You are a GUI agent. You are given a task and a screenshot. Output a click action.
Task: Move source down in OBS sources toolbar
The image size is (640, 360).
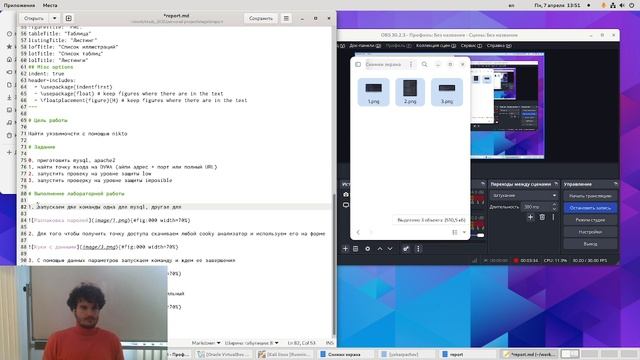pyautogui.click(x=390, y=249)
